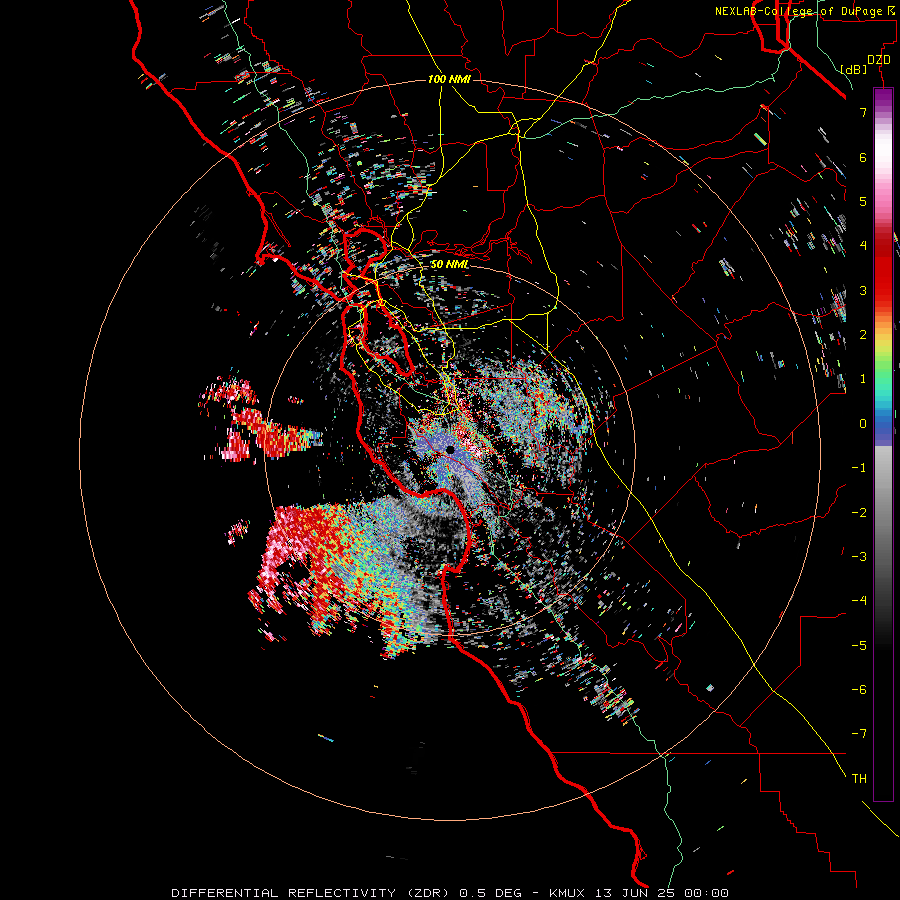Image resolution: width=900 pixels, height=900 pixels.
Task: Click the -5 dB tick on the color scale
Action: coord(859,646)
